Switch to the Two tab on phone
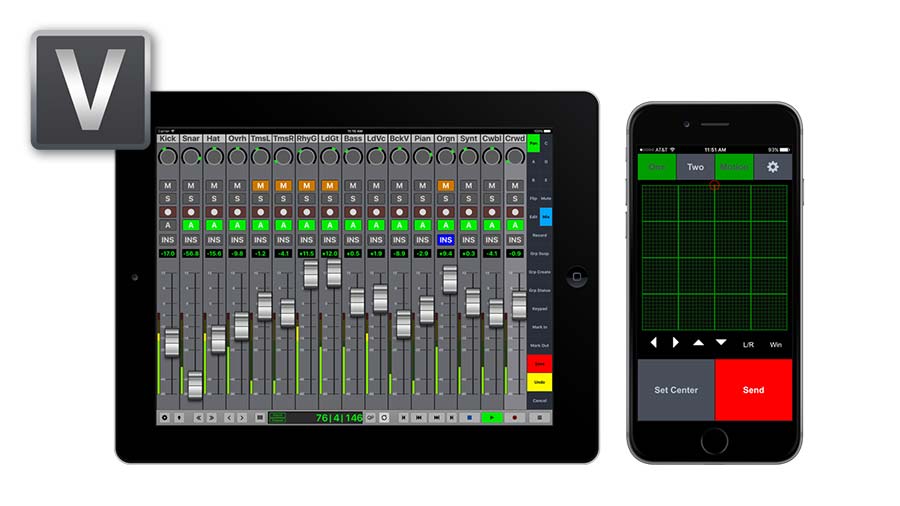900x506 pixels. [695, 167]
